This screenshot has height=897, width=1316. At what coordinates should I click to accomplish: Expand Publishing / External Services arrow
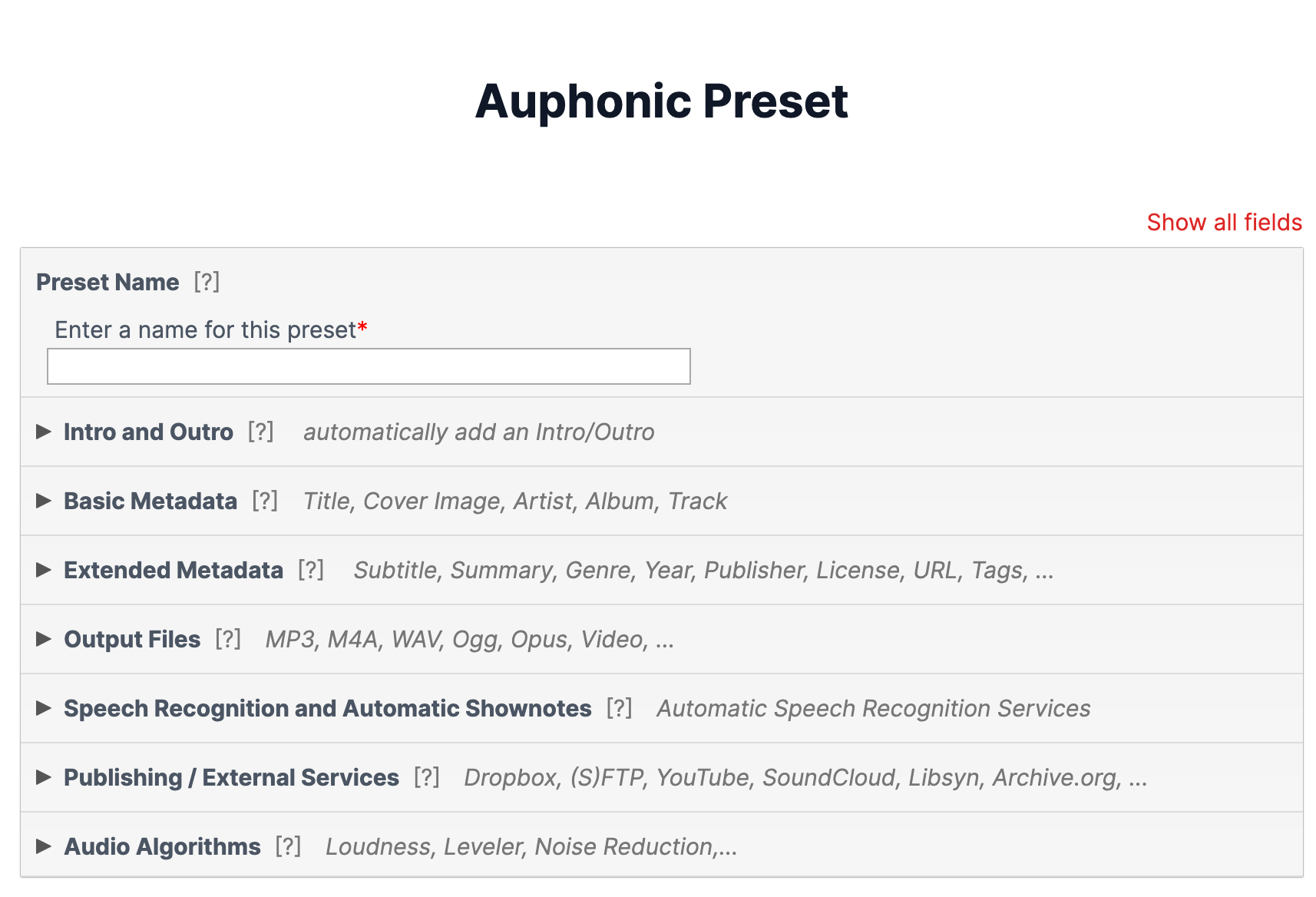[x=44, y=777]
